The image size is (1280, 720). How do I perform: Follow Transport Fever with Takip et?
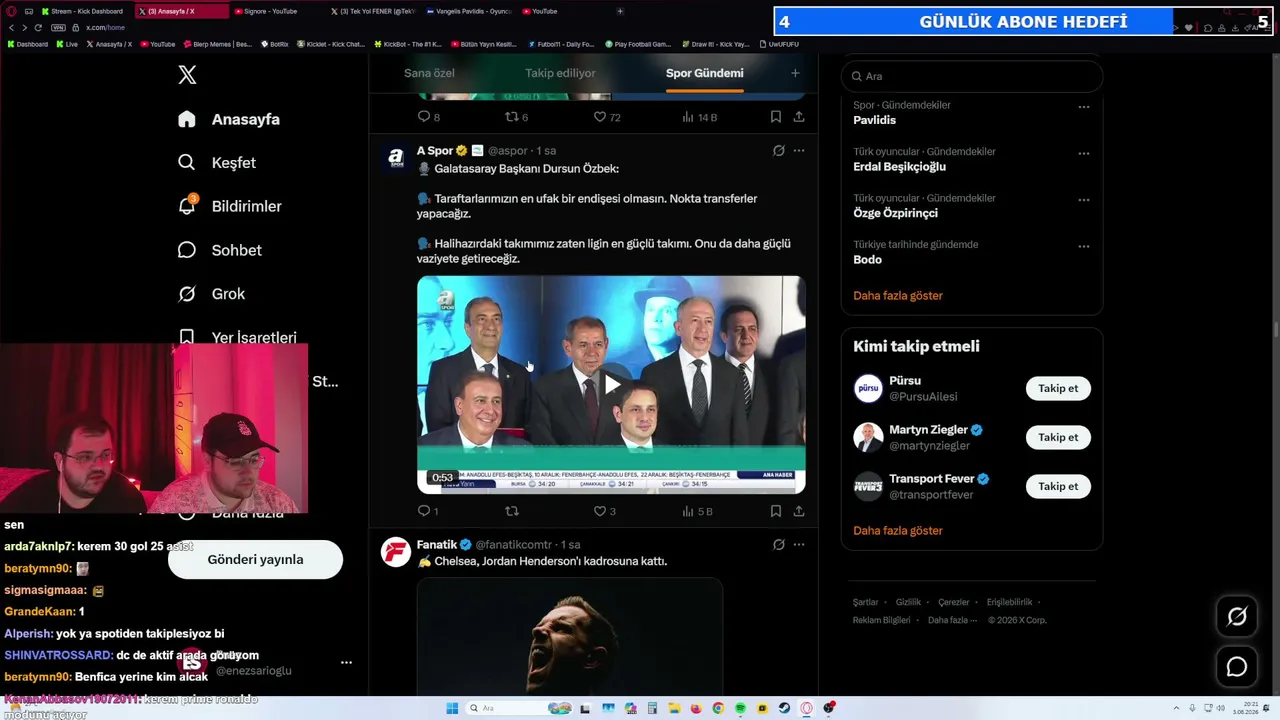1058,486
